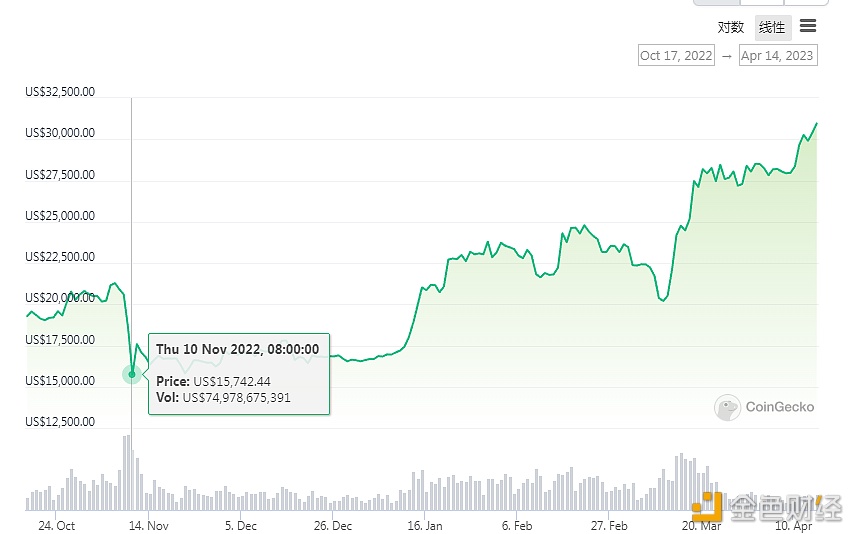Open the chart hamburger context menu
This screenshot has width=854, height=534.
pos(808,26)
